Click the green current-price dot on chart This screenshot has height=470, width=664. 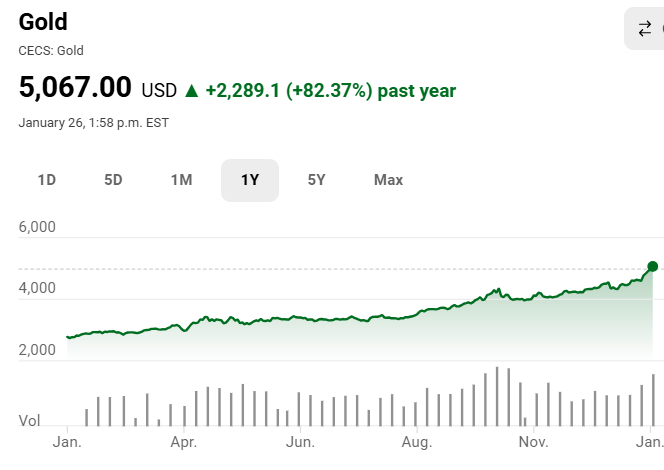pos(653,266)
